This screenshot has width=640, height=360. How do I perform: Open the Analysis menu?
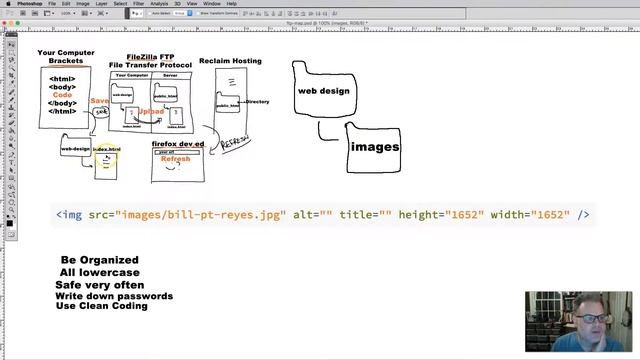coord(159,3)
